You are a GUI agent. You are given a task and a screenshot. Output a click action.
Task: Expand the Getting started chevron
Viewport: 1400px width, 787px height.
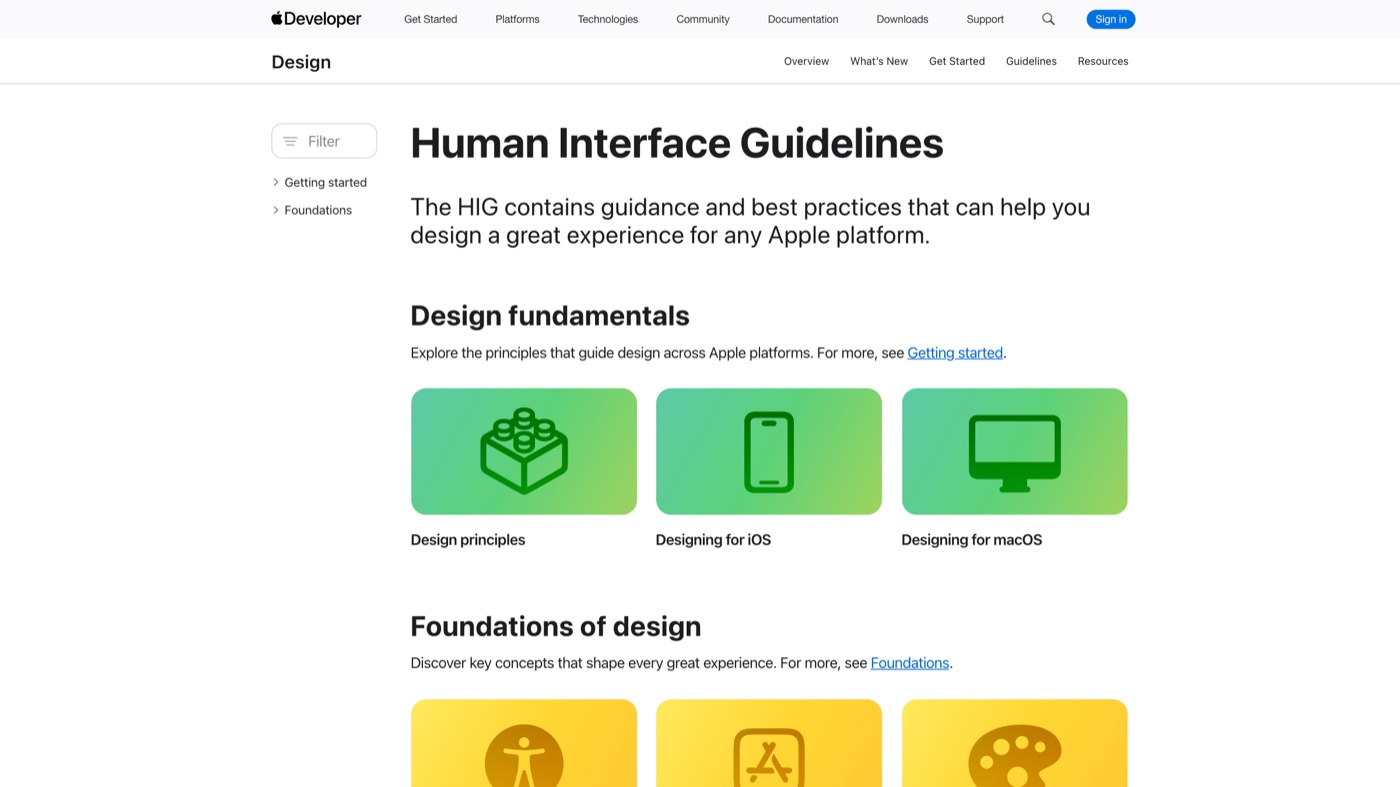pyautogui.click(x=276, y=182)
